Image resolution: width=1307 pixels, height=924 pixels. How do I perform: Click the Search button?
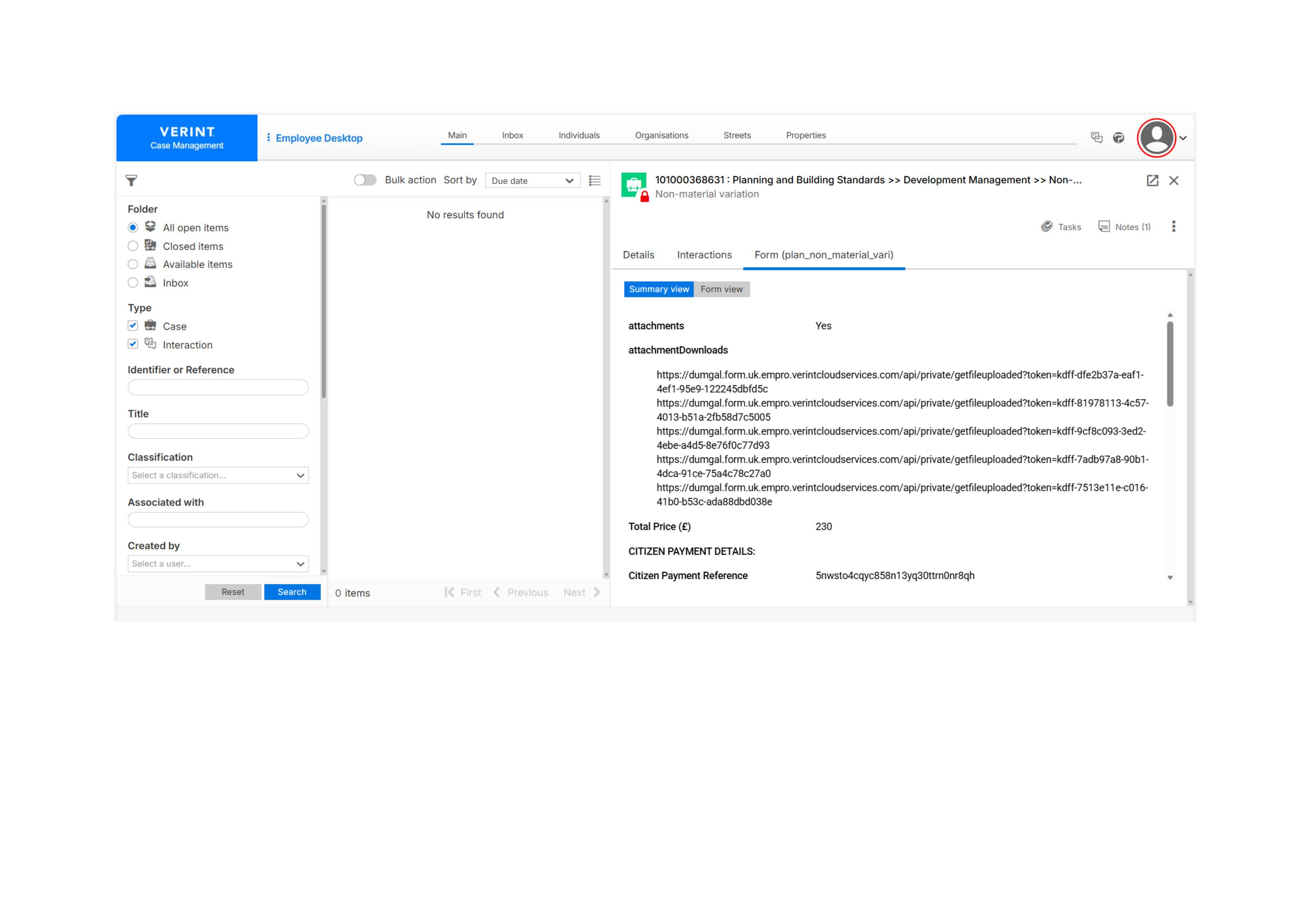(292, 592)
